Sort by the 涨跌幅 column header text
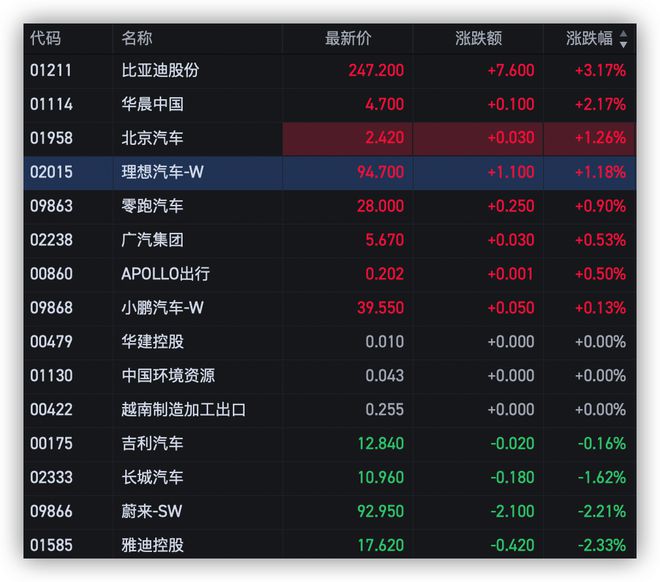Image resolution: width=660 pixels, height=582 pixels. pos(589,38)
